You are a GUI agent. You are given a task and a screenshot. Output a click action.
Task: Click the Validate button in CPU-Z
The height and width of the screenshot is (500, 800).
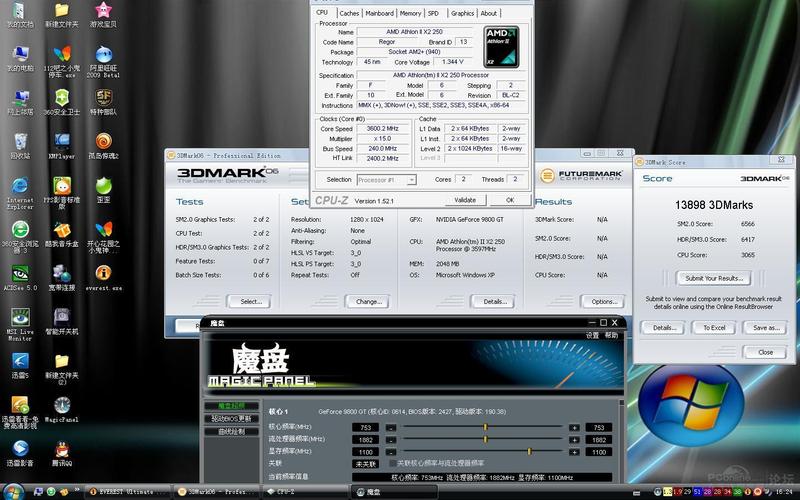coord(465,200)
